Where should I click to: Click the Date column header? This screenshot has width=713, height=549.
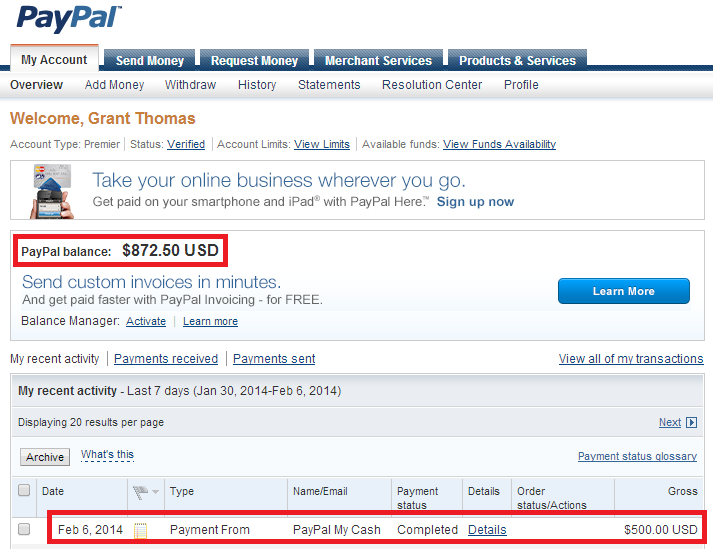[53, 491]
